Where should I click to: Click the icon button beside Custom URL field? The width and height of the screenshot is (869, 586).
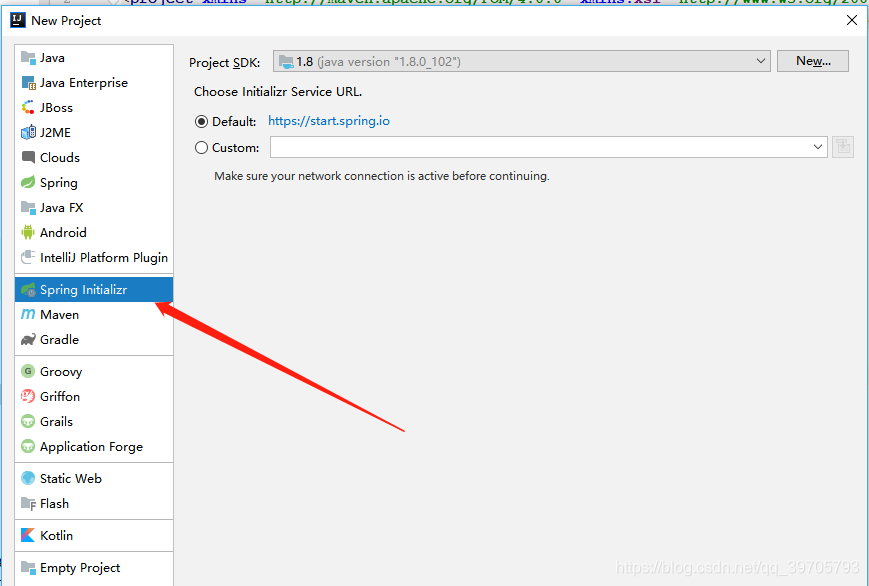(843, 147)
